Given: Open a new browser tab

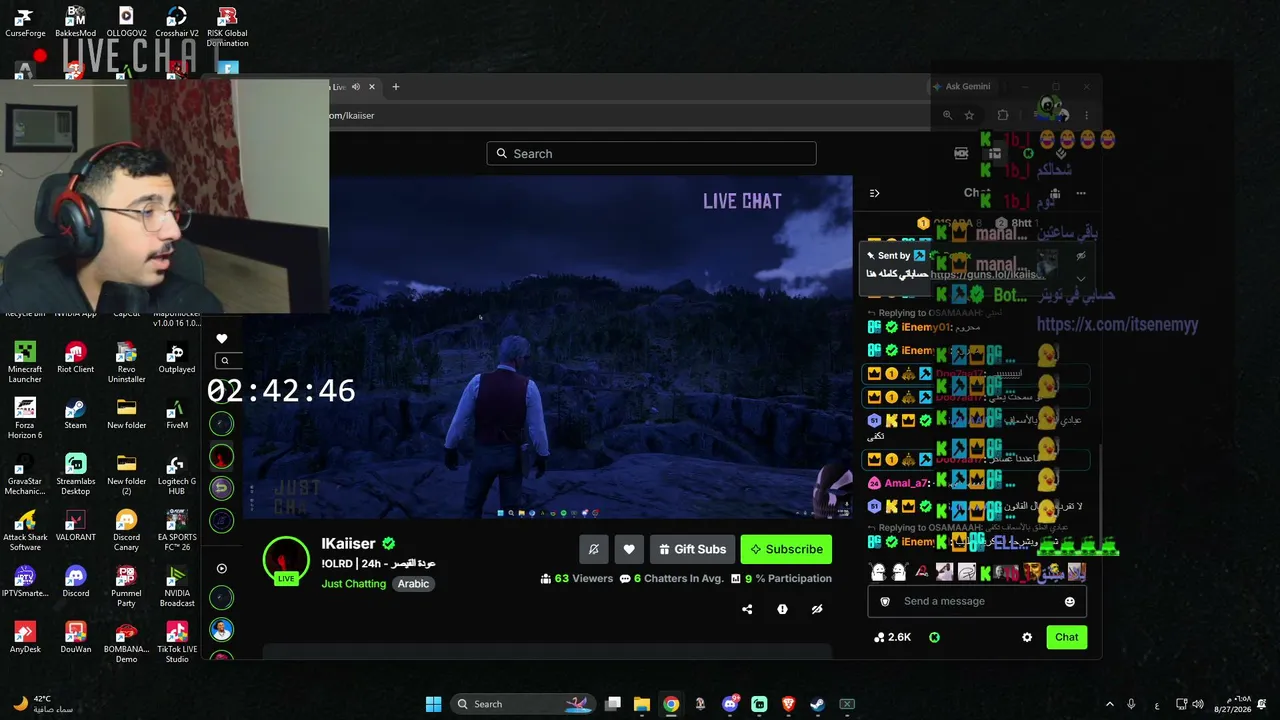Looking at the screenshot, I should pyautogui.click(x=396, y=87).
